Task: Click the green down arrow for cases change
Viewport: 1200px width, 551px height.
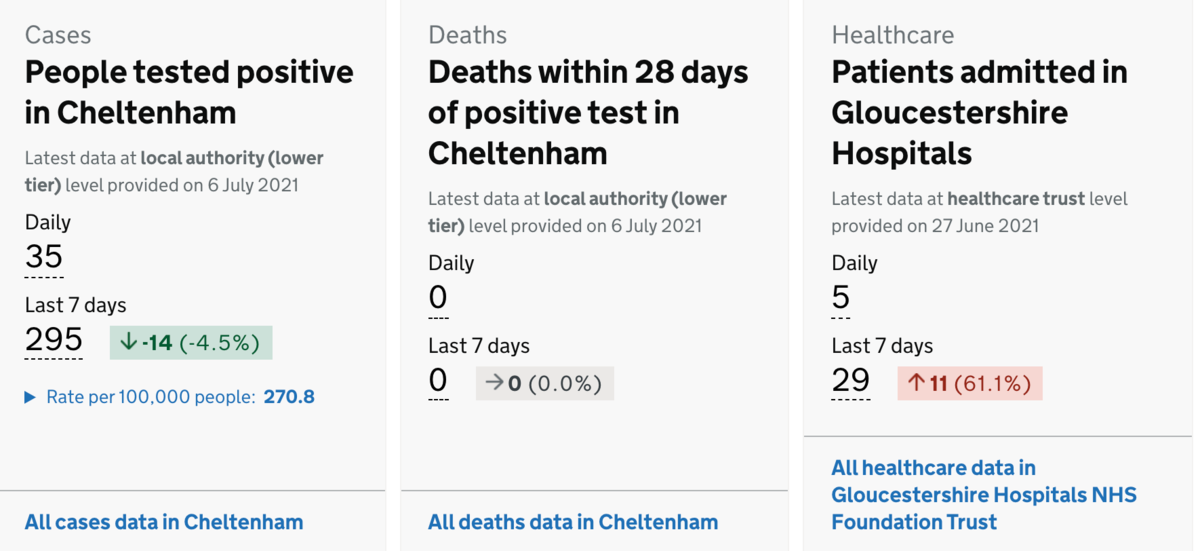Action: coord(128,343)
